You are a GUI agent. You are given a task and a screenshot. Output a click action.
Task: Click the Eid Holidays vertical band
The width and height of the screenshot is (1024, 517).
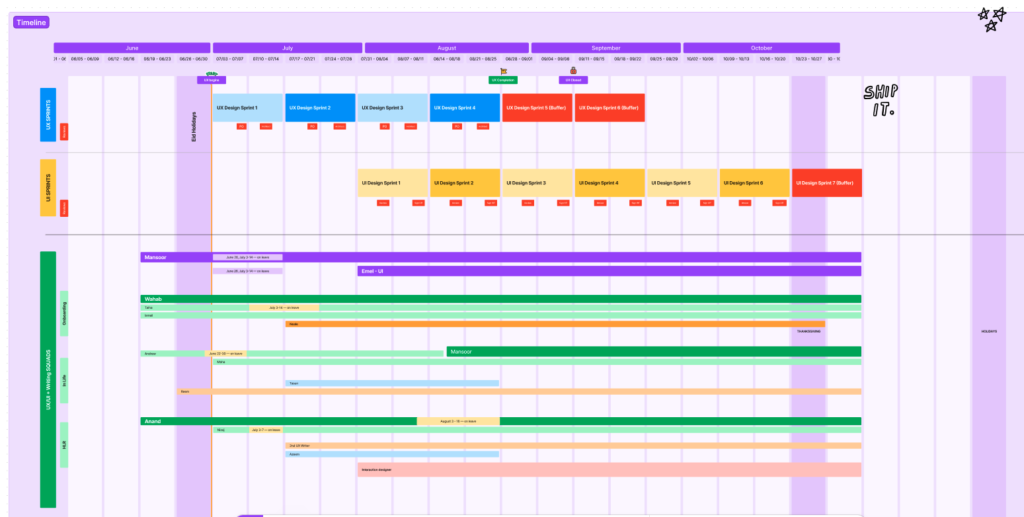(x=194, y=125)
